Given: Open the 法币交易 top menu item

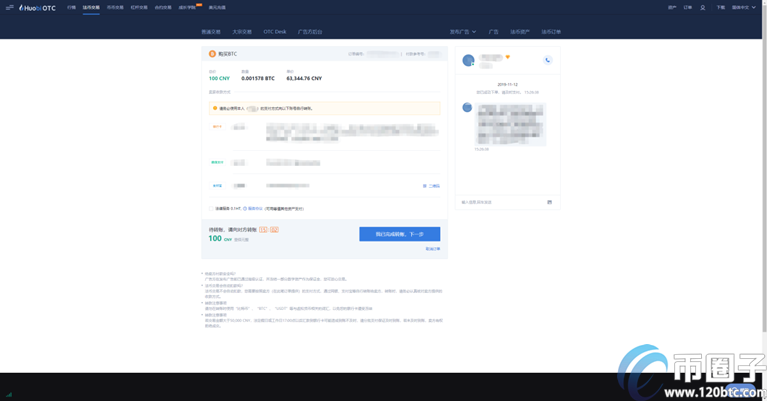Looking at the screenshot, I should [x=91, y=7].
